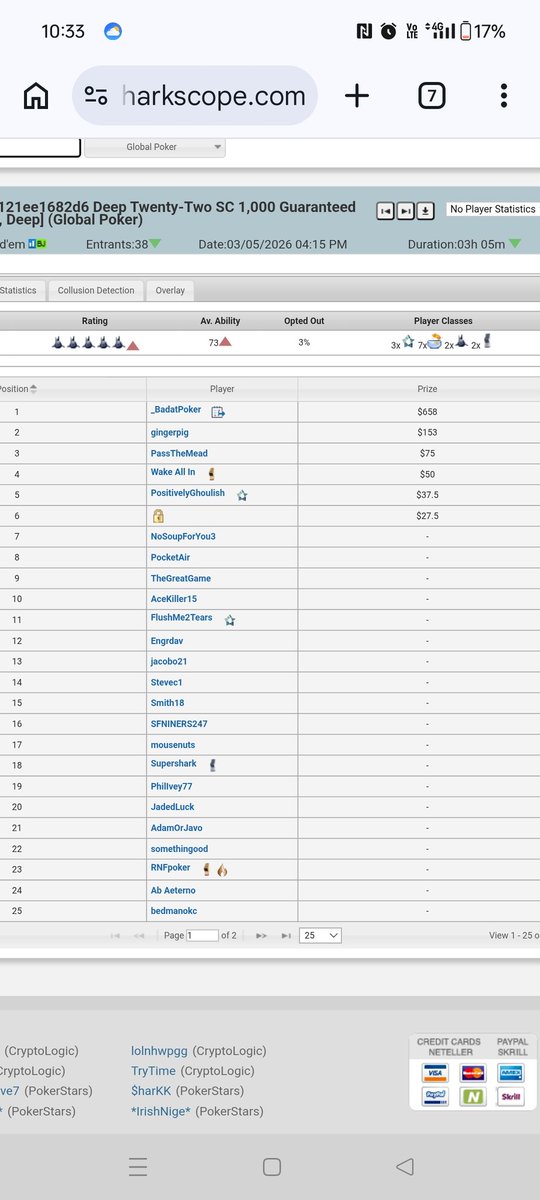Open player Wake All In
540x1200 pixels.
pyautogui.click(x=173, y=473)
